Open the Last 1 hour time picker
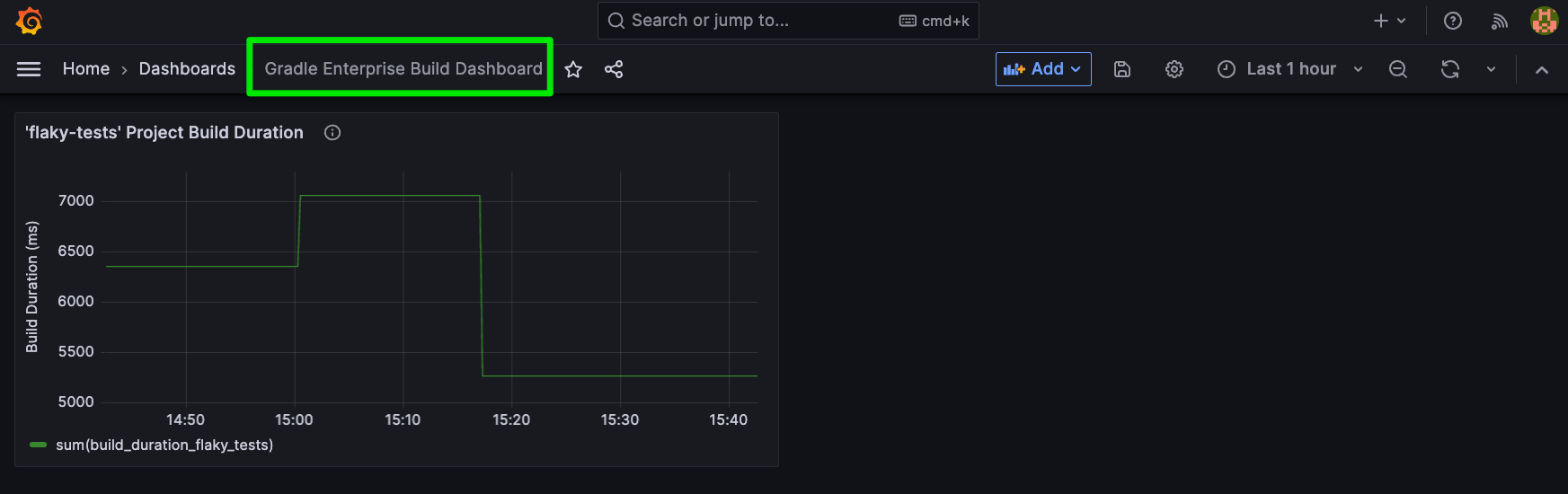Image resolution: width=1568 pixels, height=494 pixels. (x=1290, y=69)
